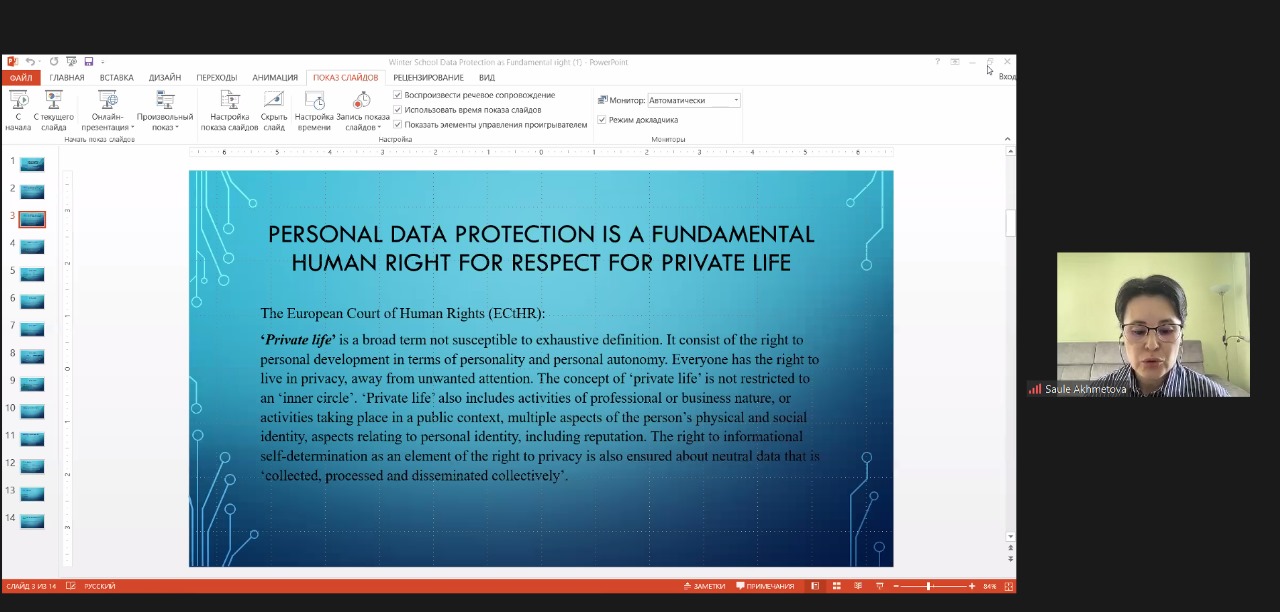Start Slide Show from status bar icon
Viewport: 1280px width, 612px height.
tap(879, 586)
